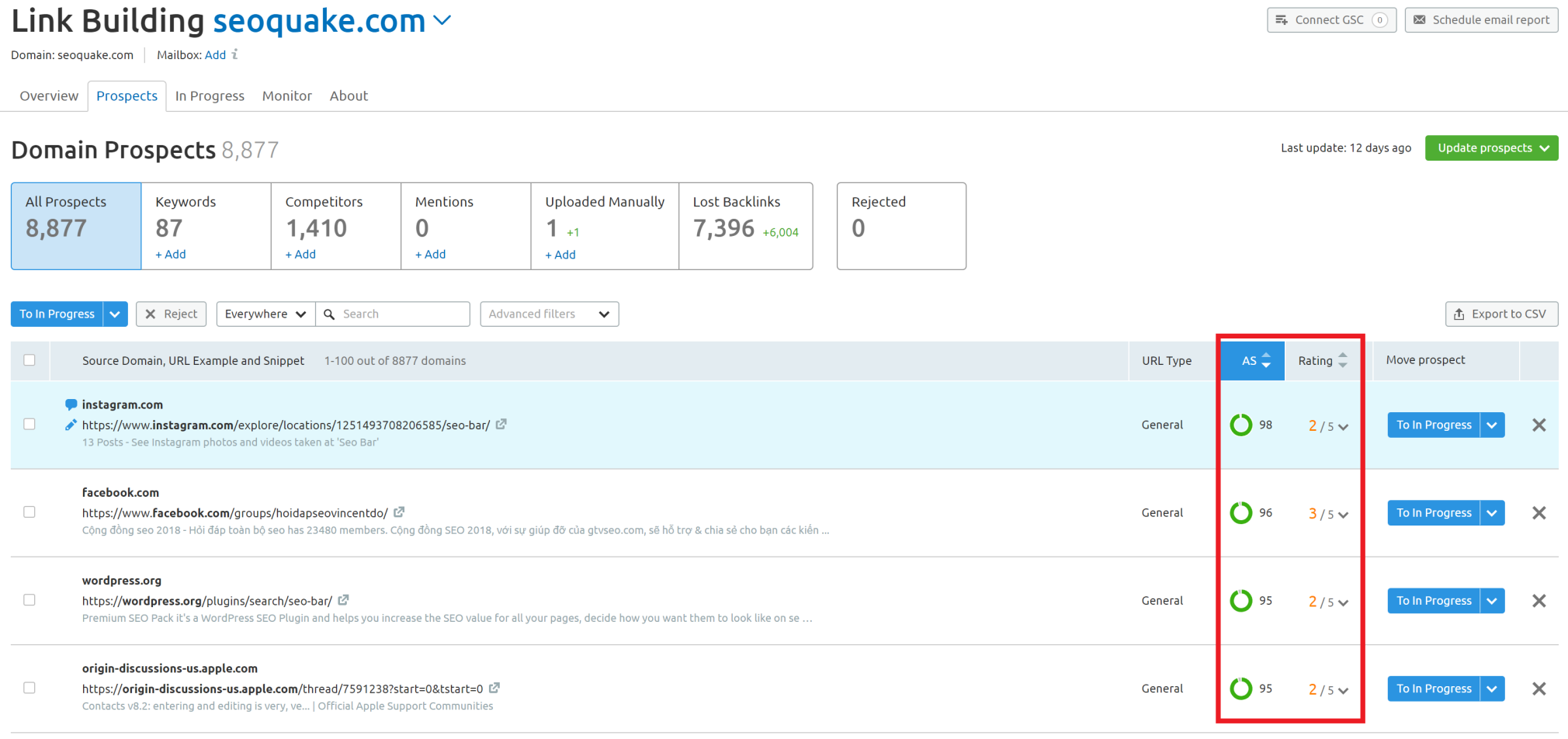Remove facebook.com prospect with X icon
This screenshot has width=1568, height=739.
[x=1539, y=512]
